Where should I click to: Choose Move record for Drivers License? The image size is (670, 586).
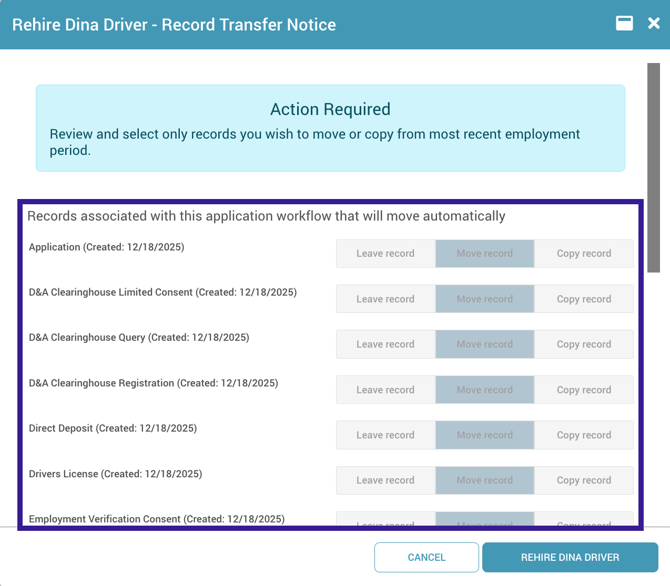(484, 480)
